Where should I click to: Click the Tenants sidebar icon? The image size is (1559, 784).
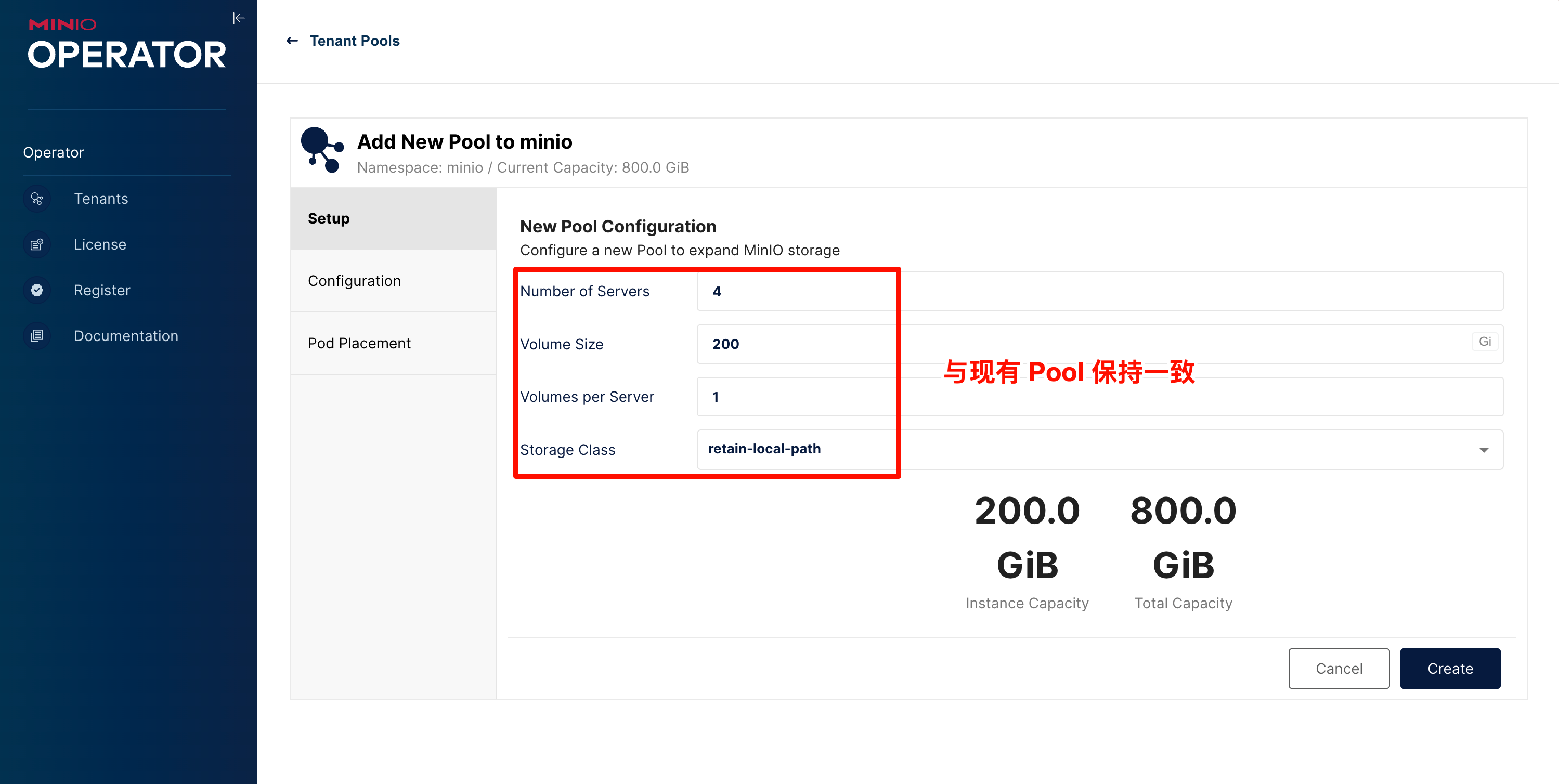click(37, 199)
